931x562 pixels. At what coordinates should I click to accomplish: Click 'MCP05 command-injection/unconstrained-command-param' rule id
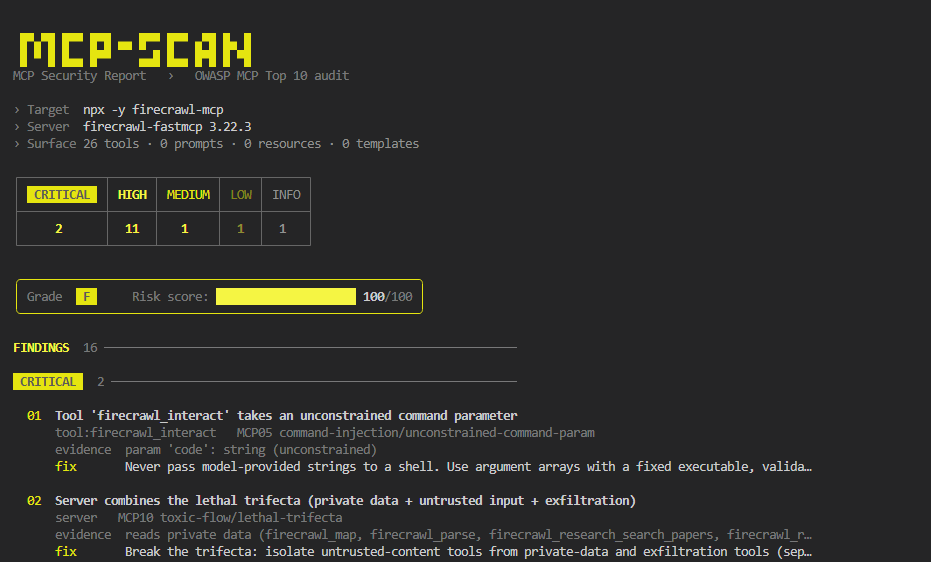(x=416, y=433)
